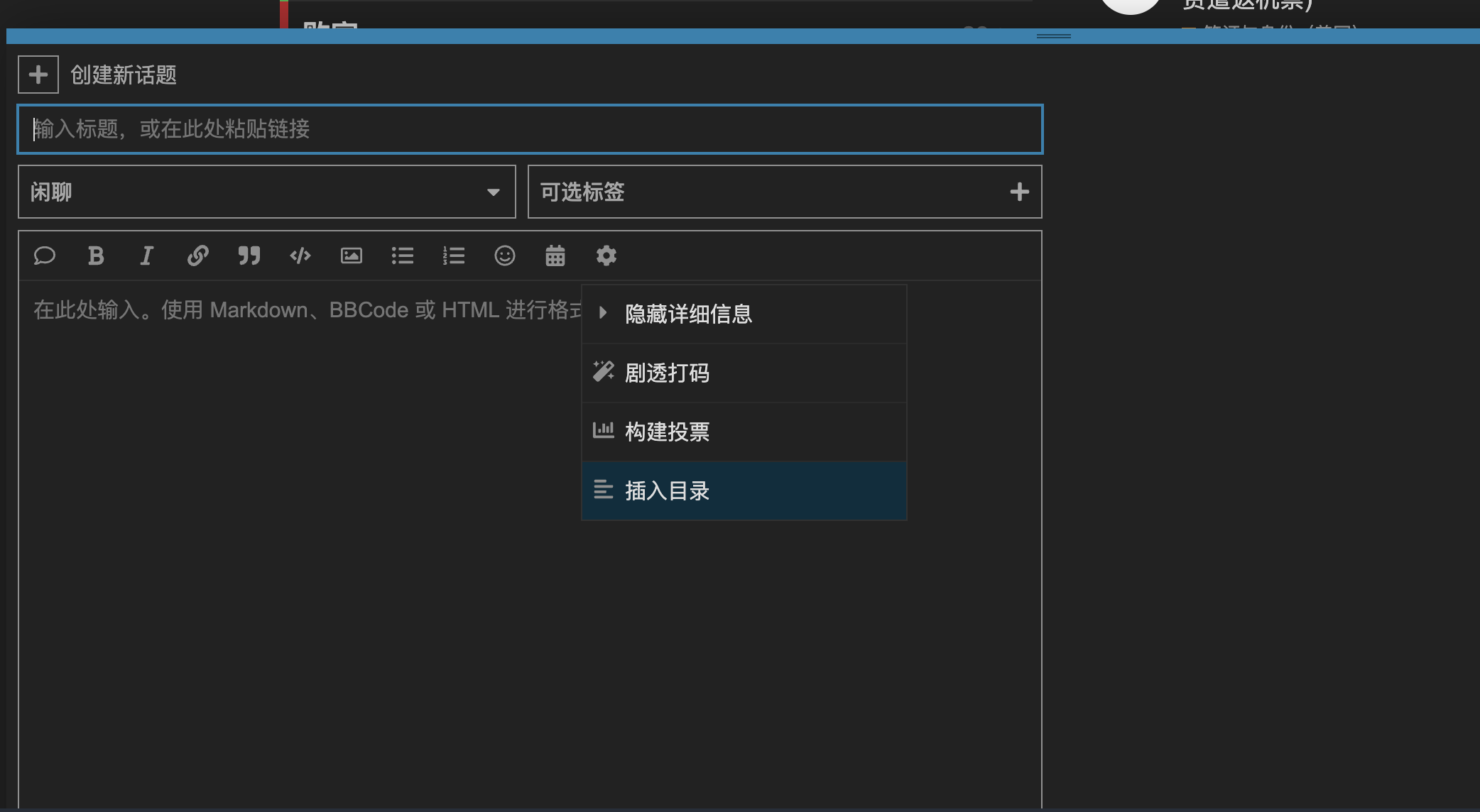Screen dimensions: 1480x812
Task: Insert a bulleted list
Action: click(403, 256)
